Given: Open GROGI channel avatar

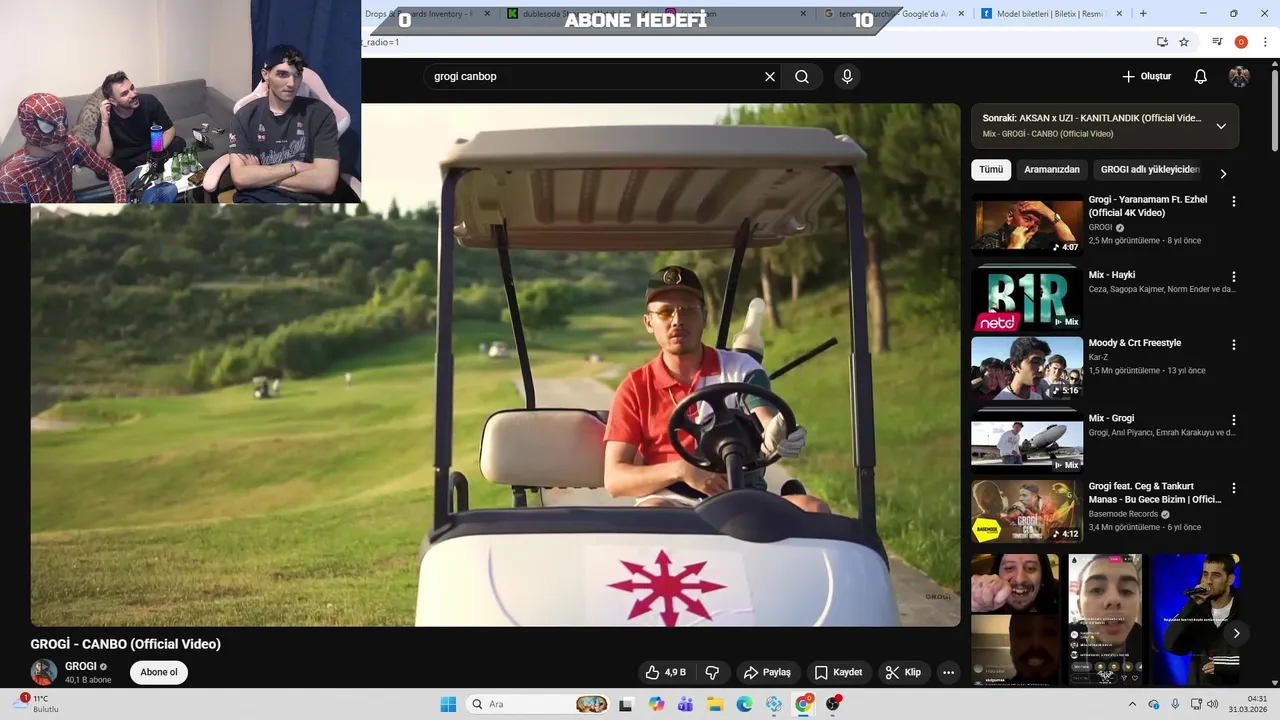Looking at the screenshot, I should [44, 672].
